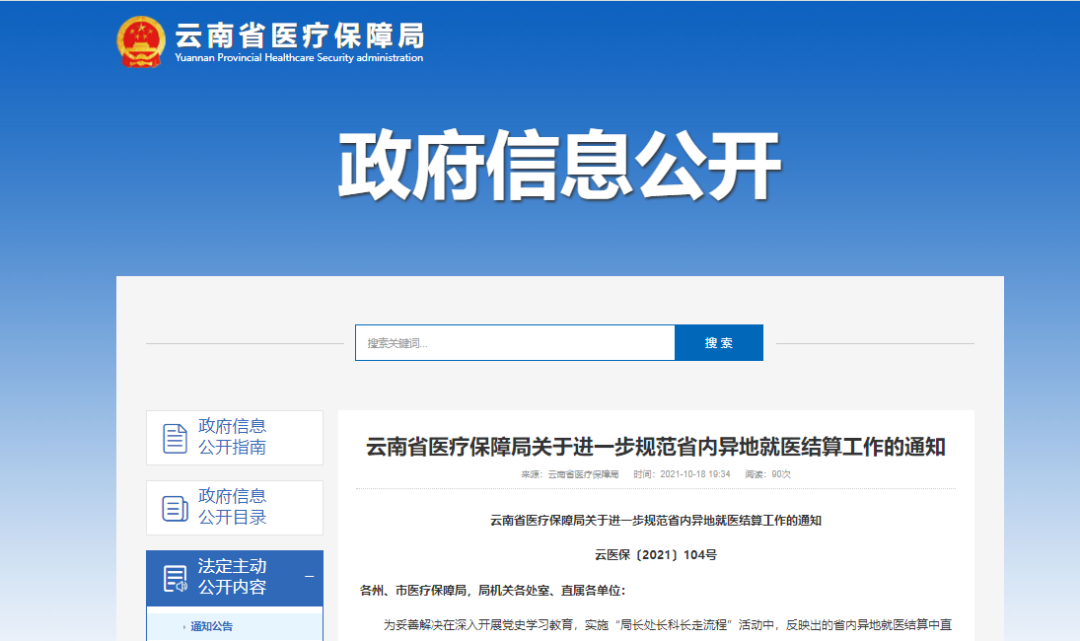Click the centered bold title in the article body
1080x641 pixels.
[x=656, y=521]
